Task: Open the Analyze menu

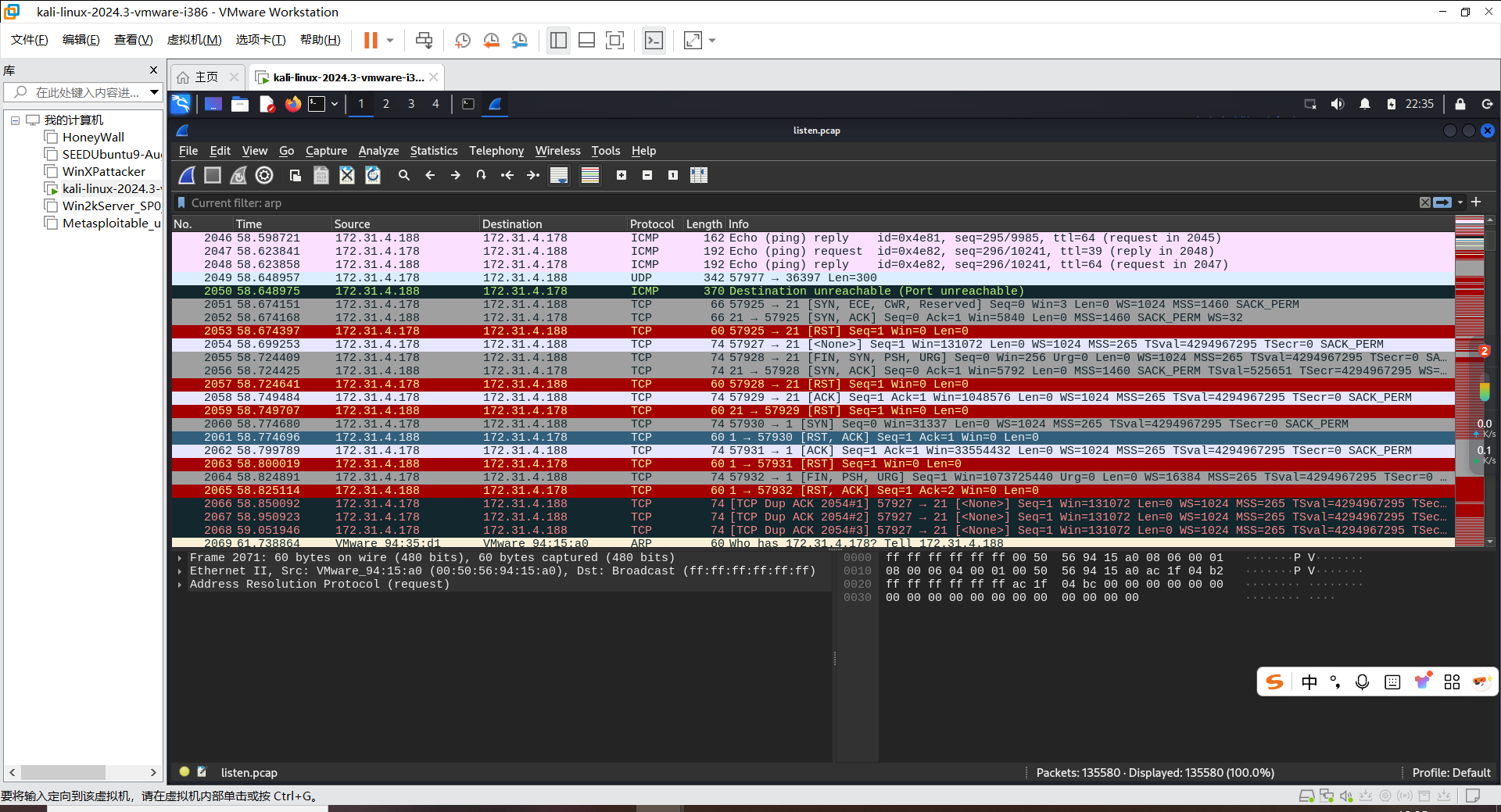Action: [x=378, y=151]
